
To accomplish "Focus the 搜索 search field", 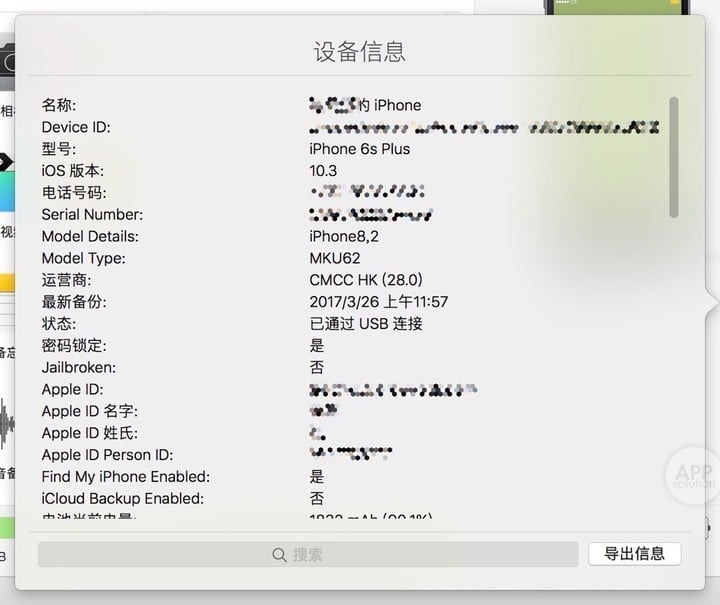I will click(308, 554).
